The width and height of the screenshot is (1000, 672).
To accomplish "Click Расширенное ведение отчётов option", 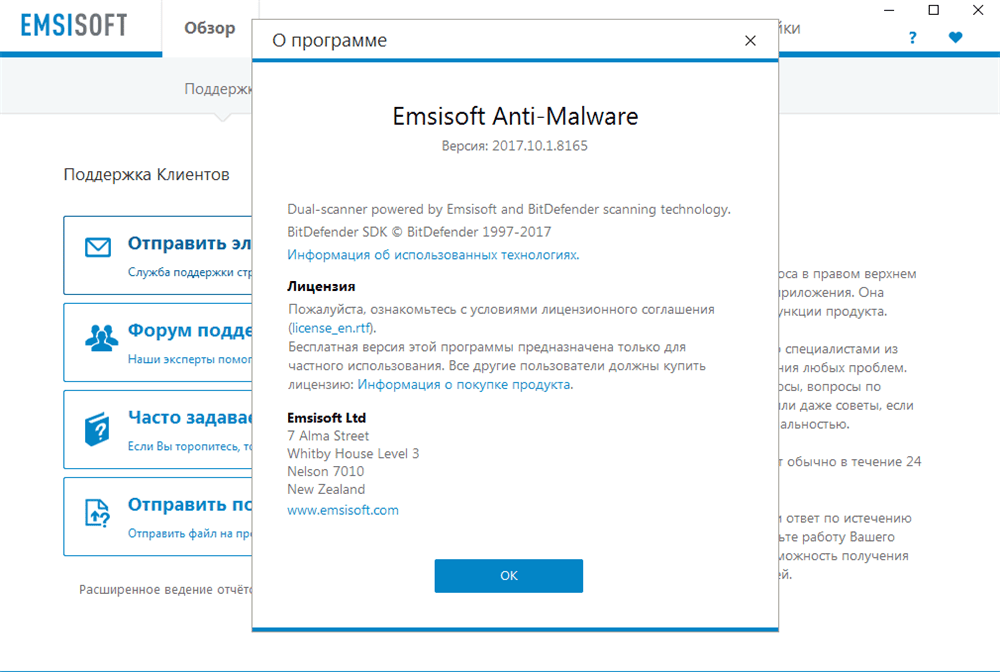I will [165, 590].
